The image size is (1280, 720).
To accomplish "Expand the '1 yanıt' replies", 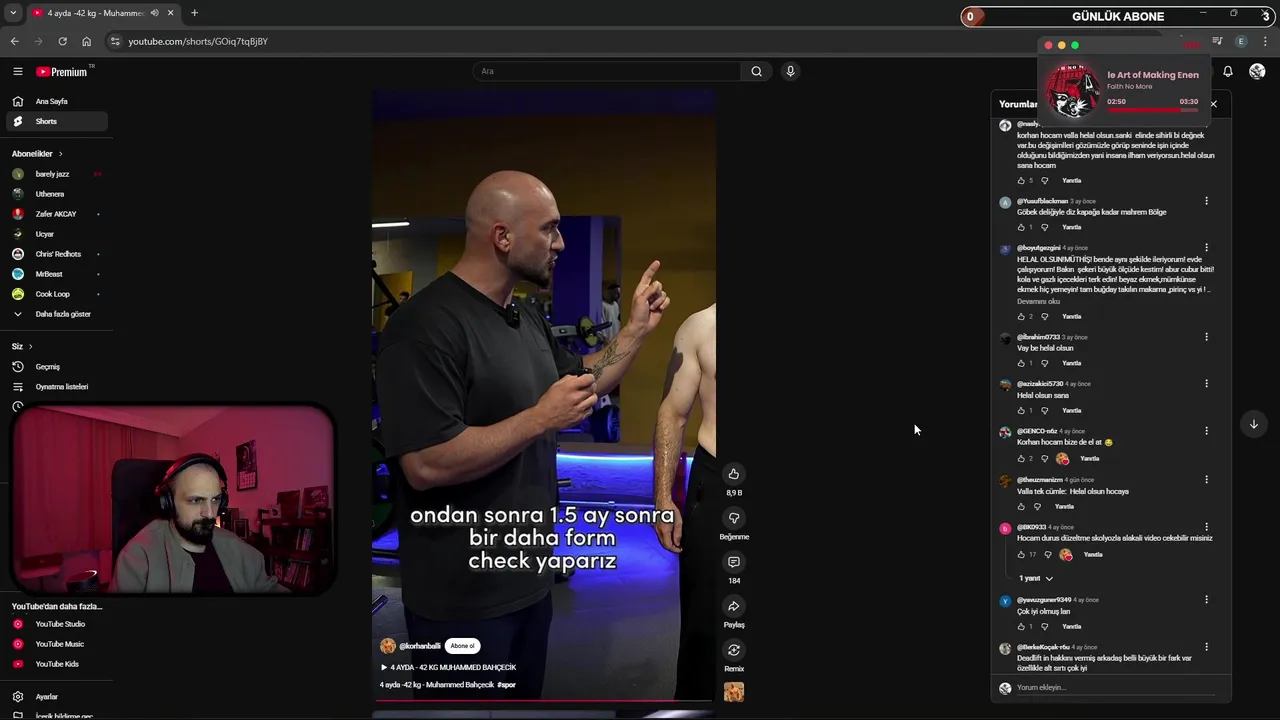I will tap(1035, 578).
